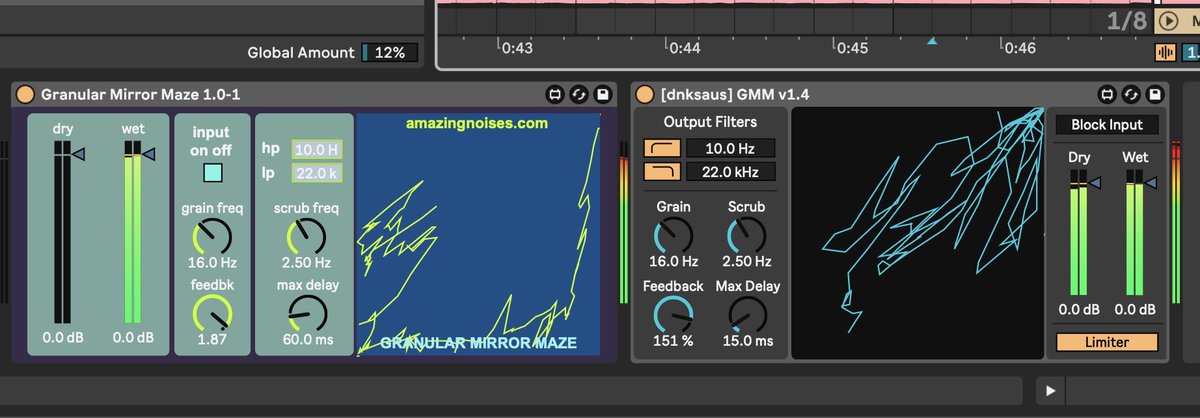Click the 22.0 kHz filter frequency field
This screenshot has height=418, width=1200.
pyautogui.click(x=730, y=172)
